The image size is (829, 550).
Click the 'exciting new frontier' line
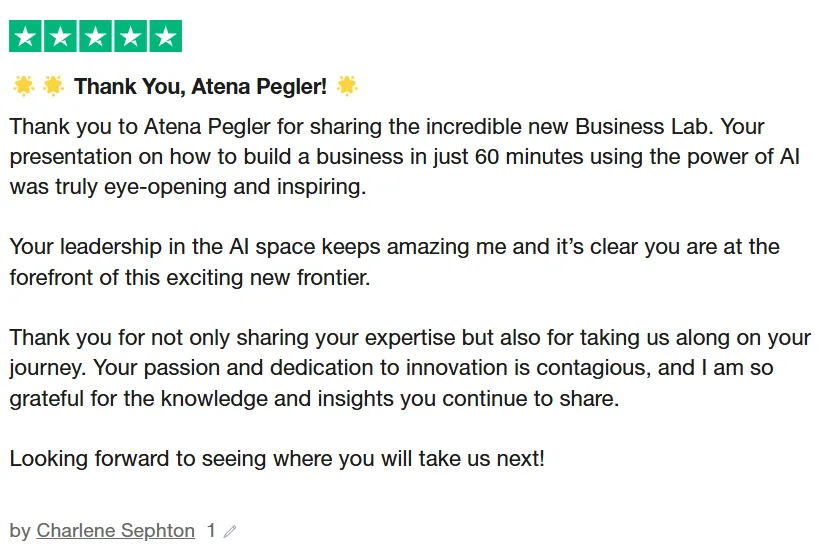(190, 278)
